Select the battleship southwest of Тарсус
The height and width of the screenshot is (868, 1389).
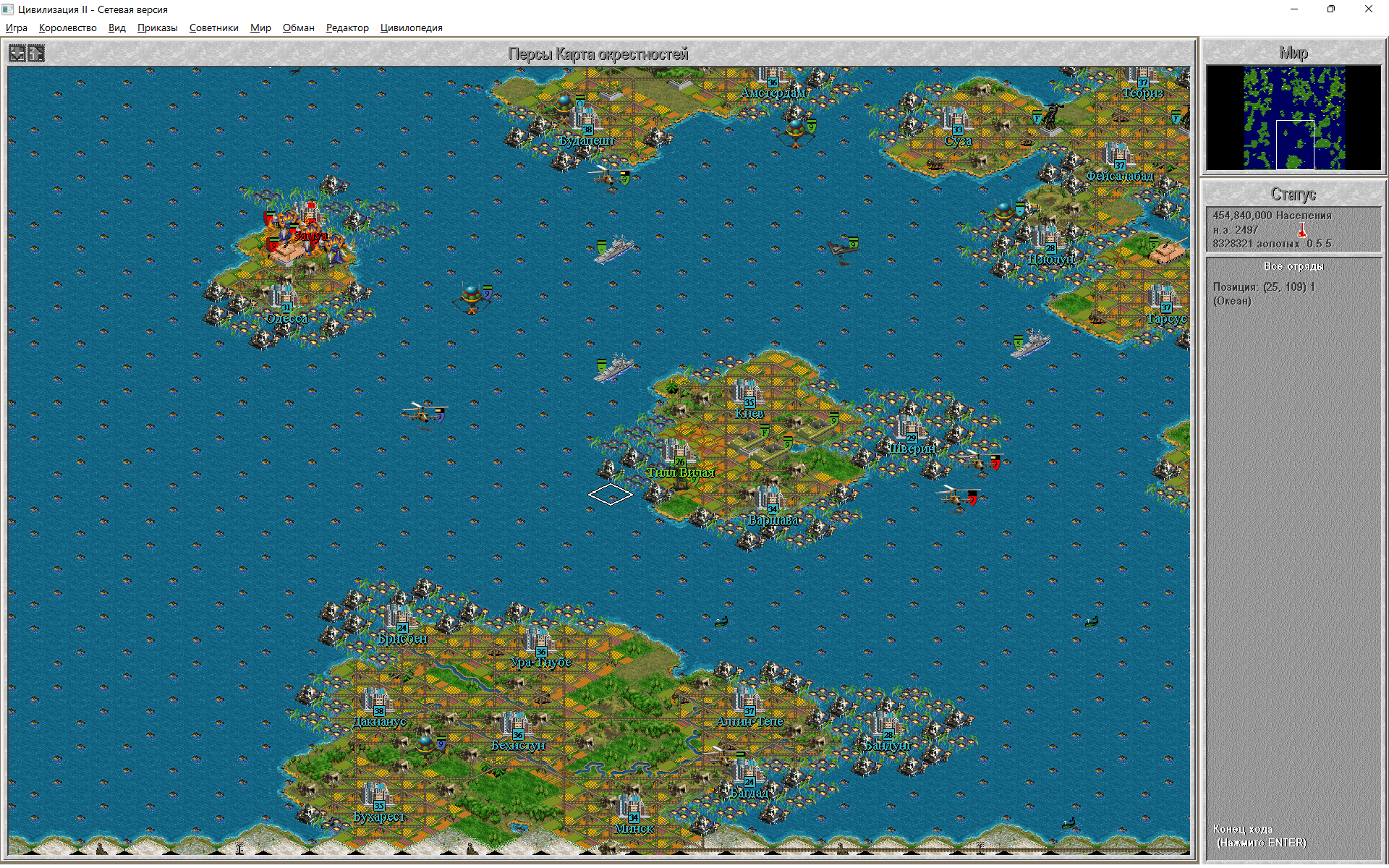[1030, 343]
